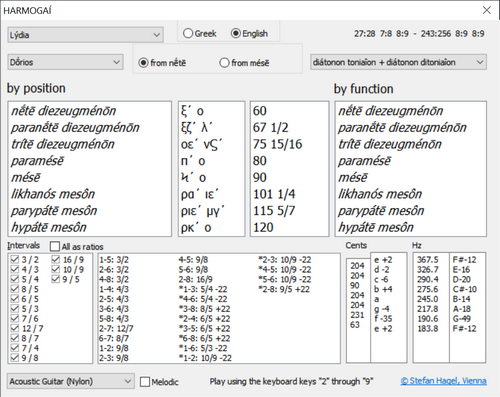Click the value '75 15/16' in numbers list
The image size is (500, 397).
click(x=277, y=144)
